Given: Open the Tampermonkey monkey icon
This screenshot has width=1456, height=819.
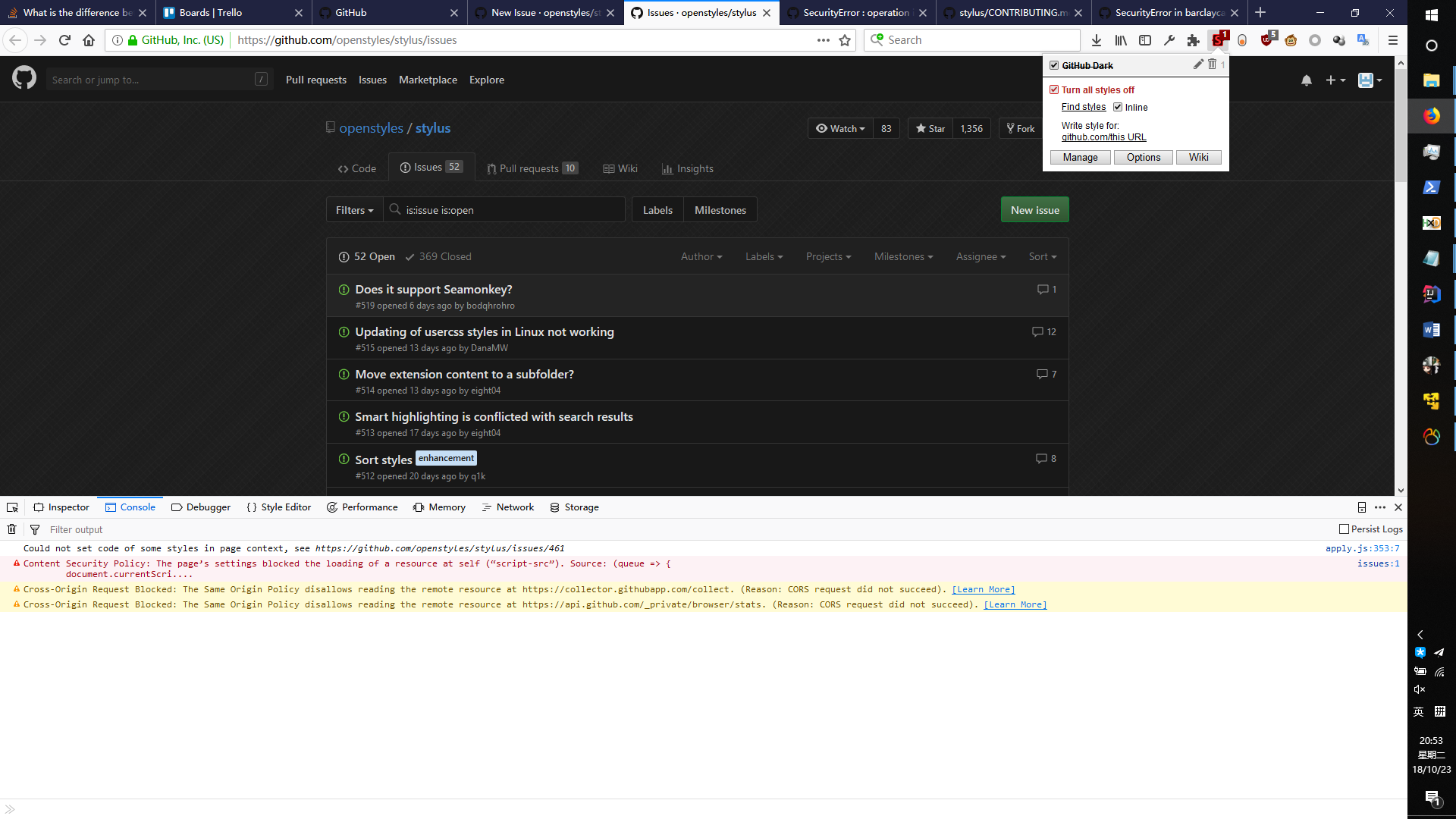Looking at the screenshot, I should [1291, 40].
